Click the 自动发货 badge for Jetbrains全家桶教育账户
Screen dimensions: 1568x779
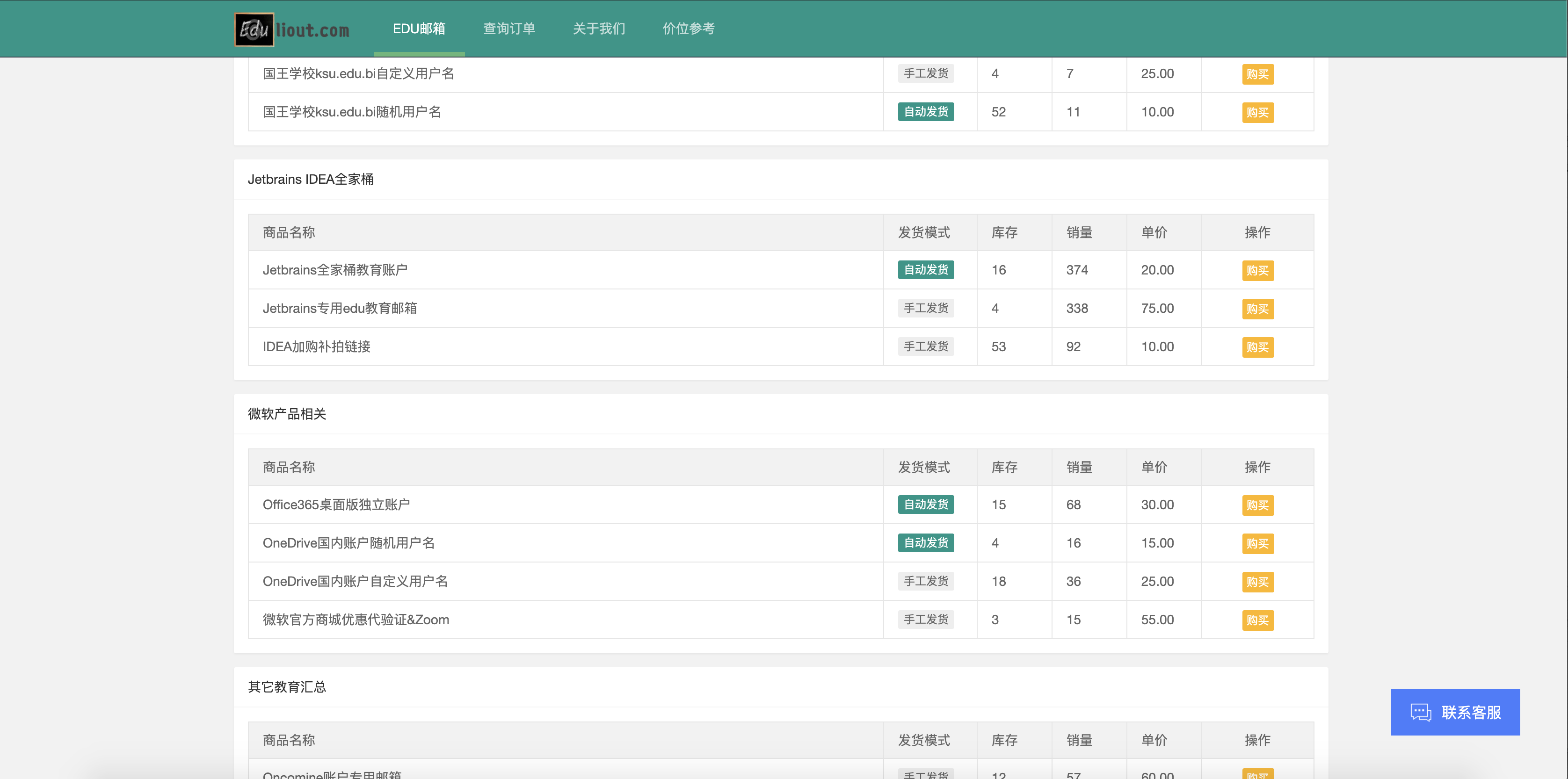point(925,270)
